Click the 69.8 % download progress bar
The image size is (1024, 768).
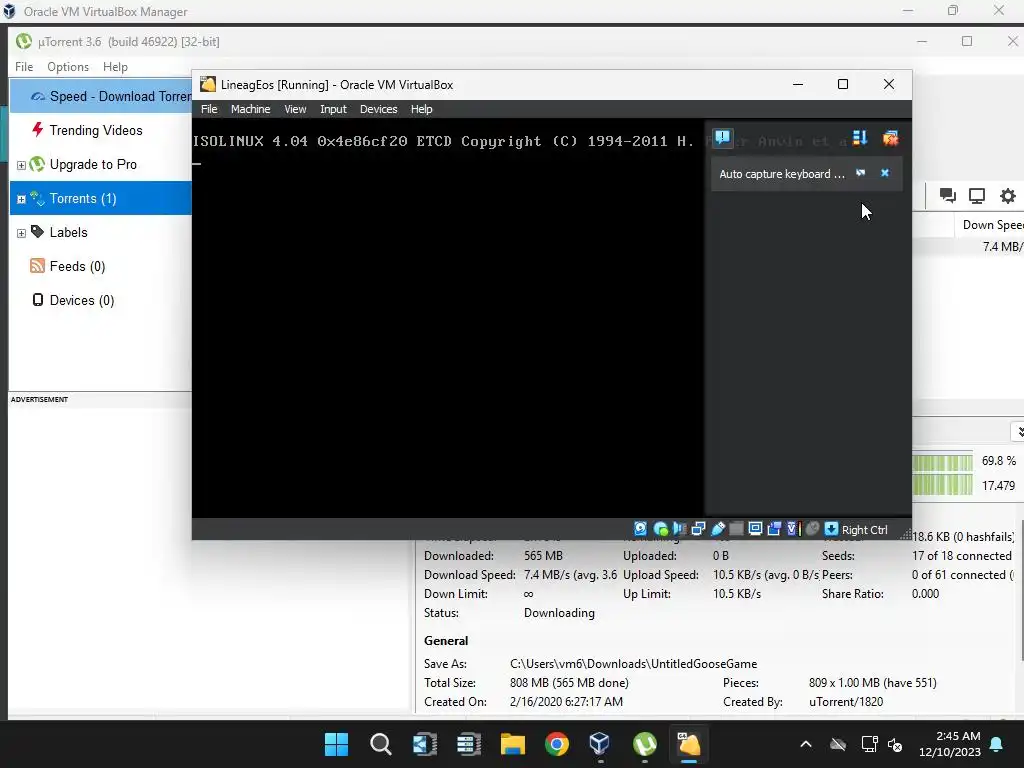(x=942, y=462)
